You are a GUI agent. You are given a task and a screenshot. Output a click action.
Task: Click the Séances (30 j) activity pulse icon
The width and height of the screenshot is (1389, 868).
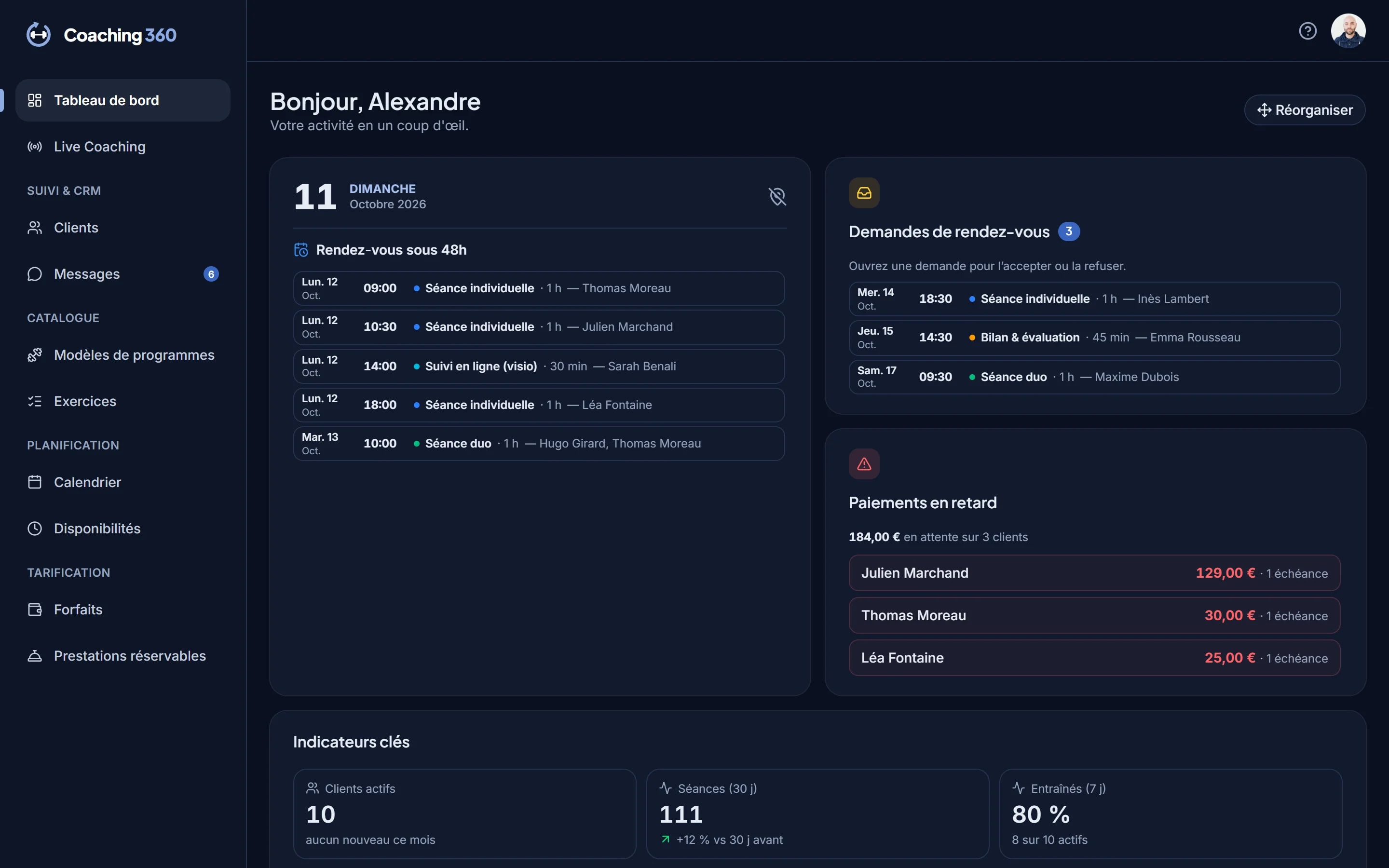[665, 788]
